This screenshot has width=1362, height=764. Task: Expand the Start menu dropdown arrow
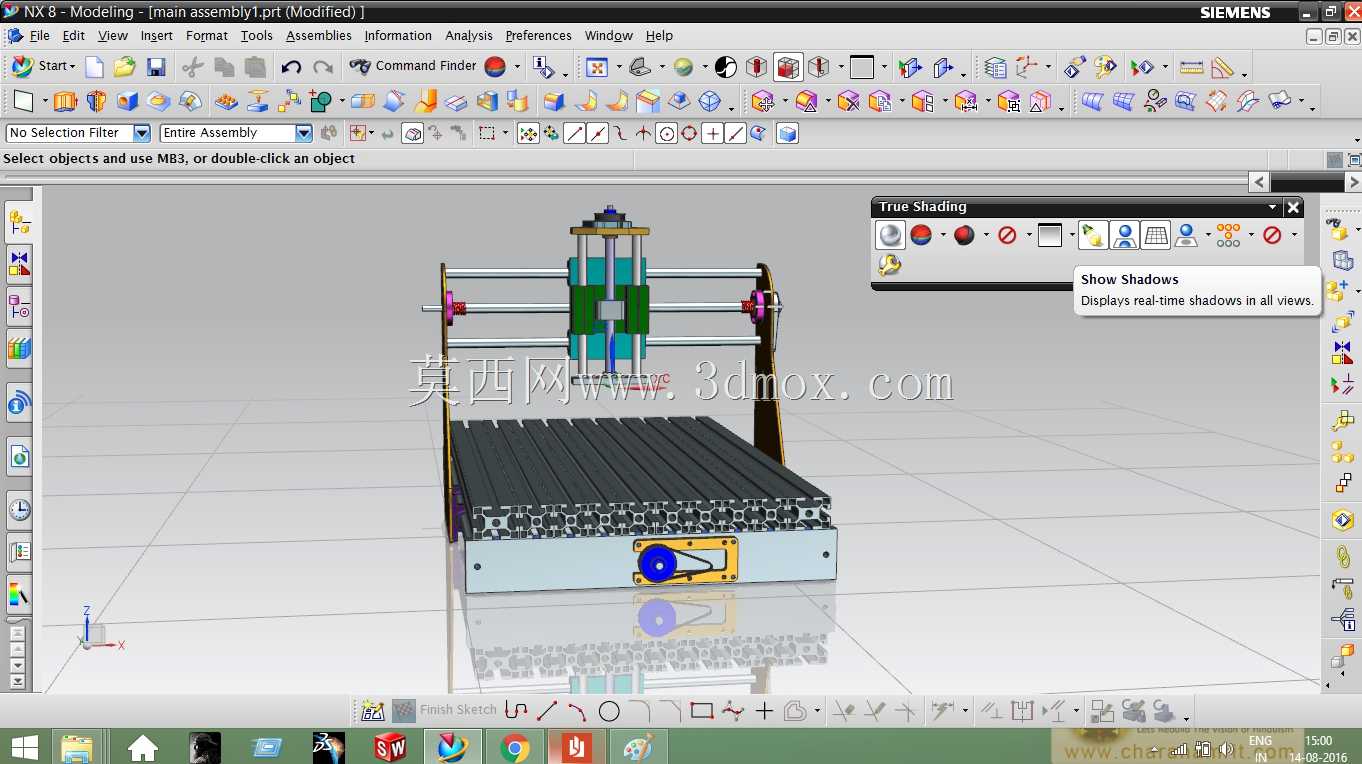(72, 67)
